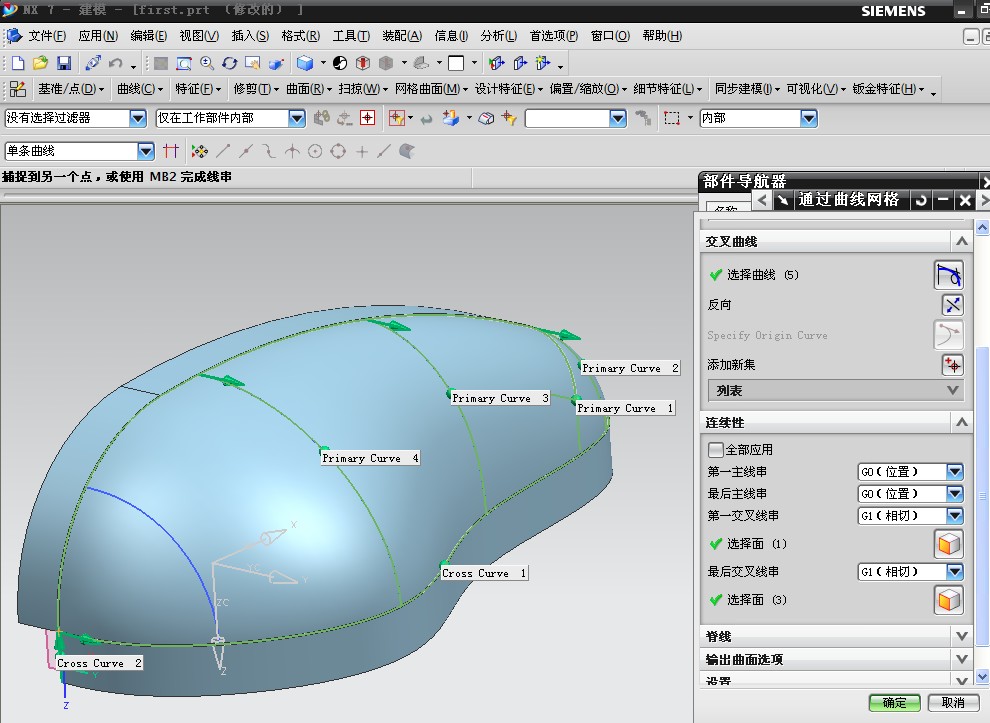The height and width of the screenshot is (723, 990).
Task: Expand the 脊线 section
Action: click(961, 636)
